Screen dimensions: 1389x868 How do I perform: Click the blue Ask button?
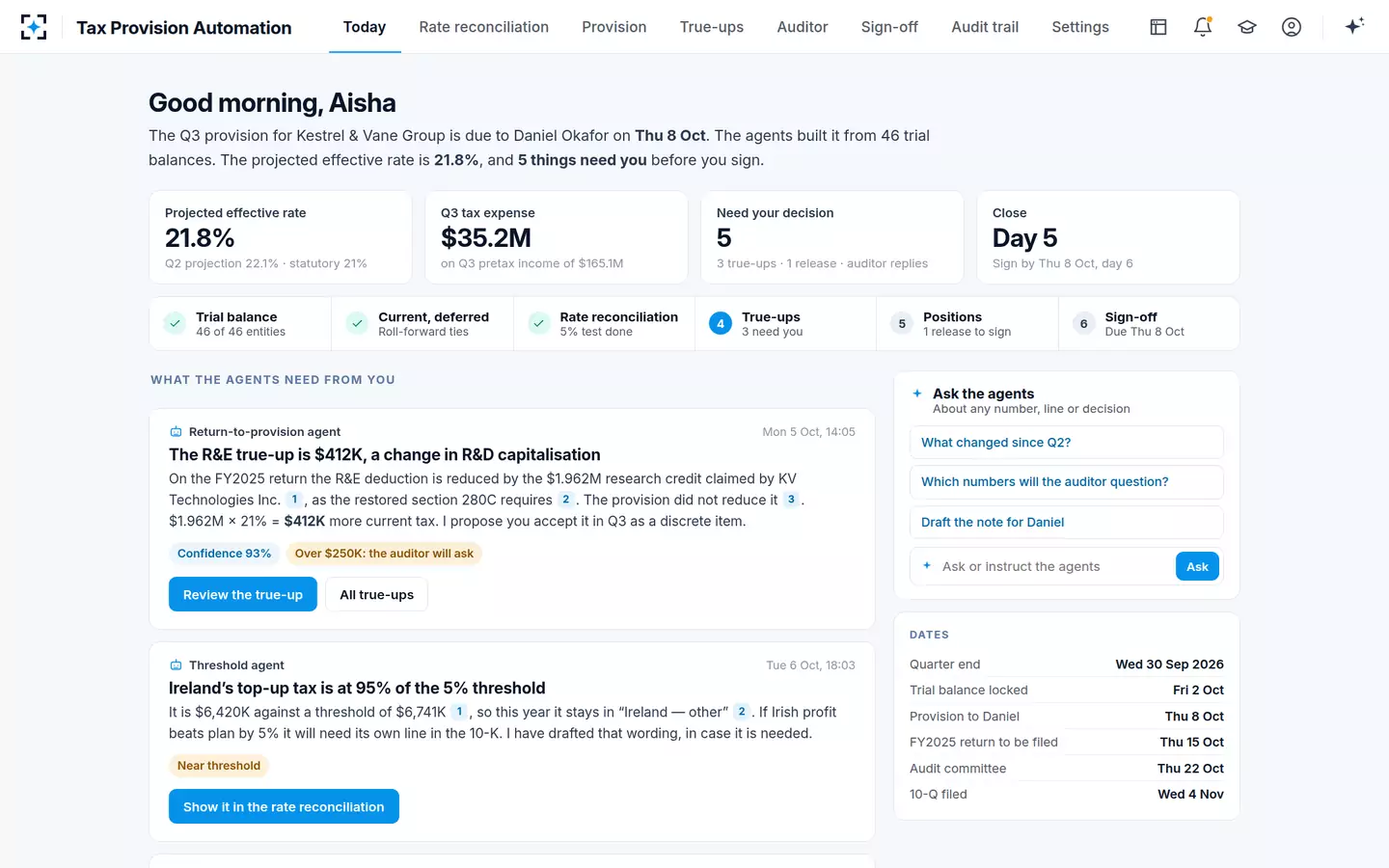point(1197,566)
